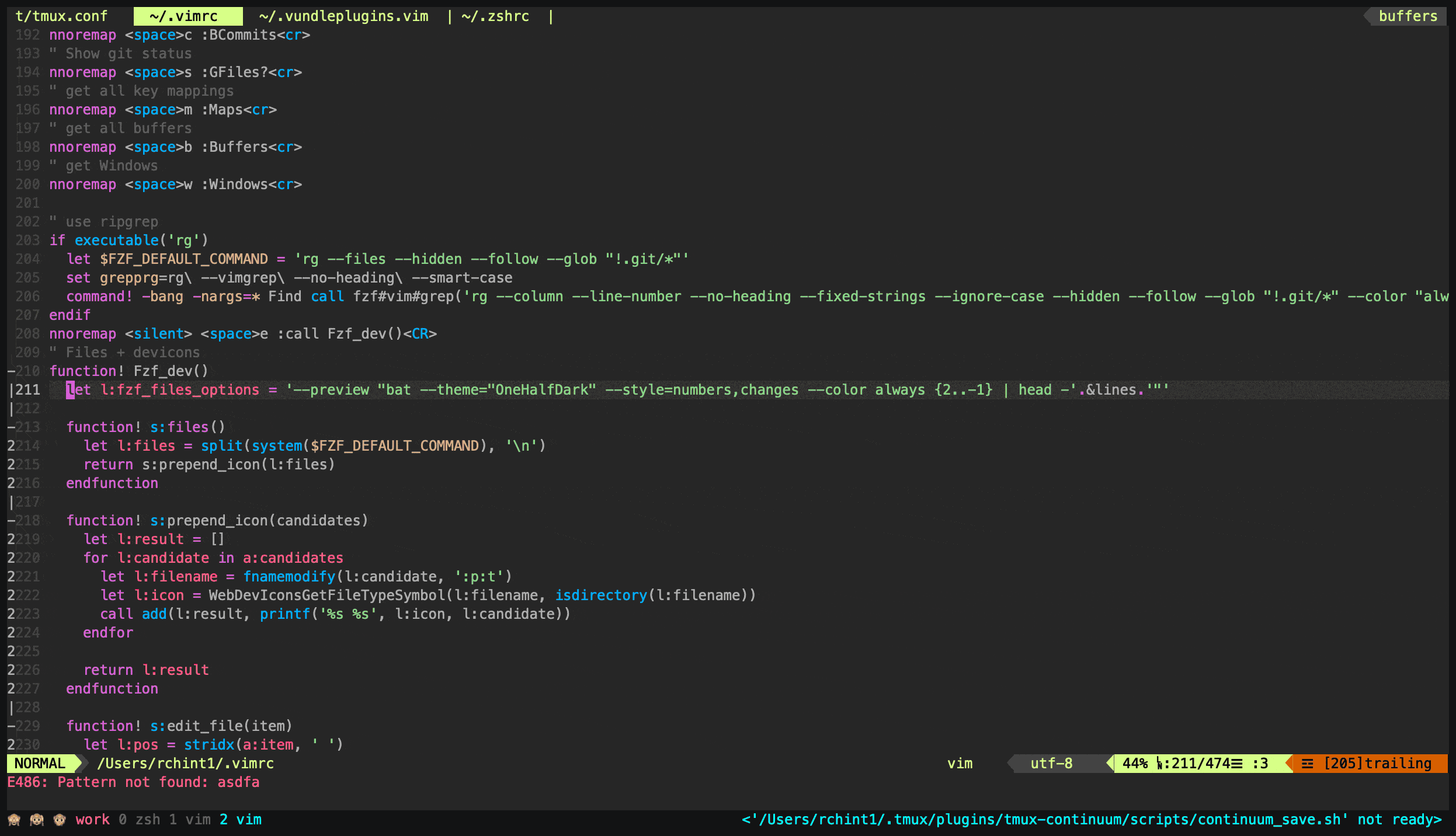The width and height of the screenshot is (1456, 836).
Task: Click return s:prepend_icon(l:files)
Action: click(x=209, y=465)
